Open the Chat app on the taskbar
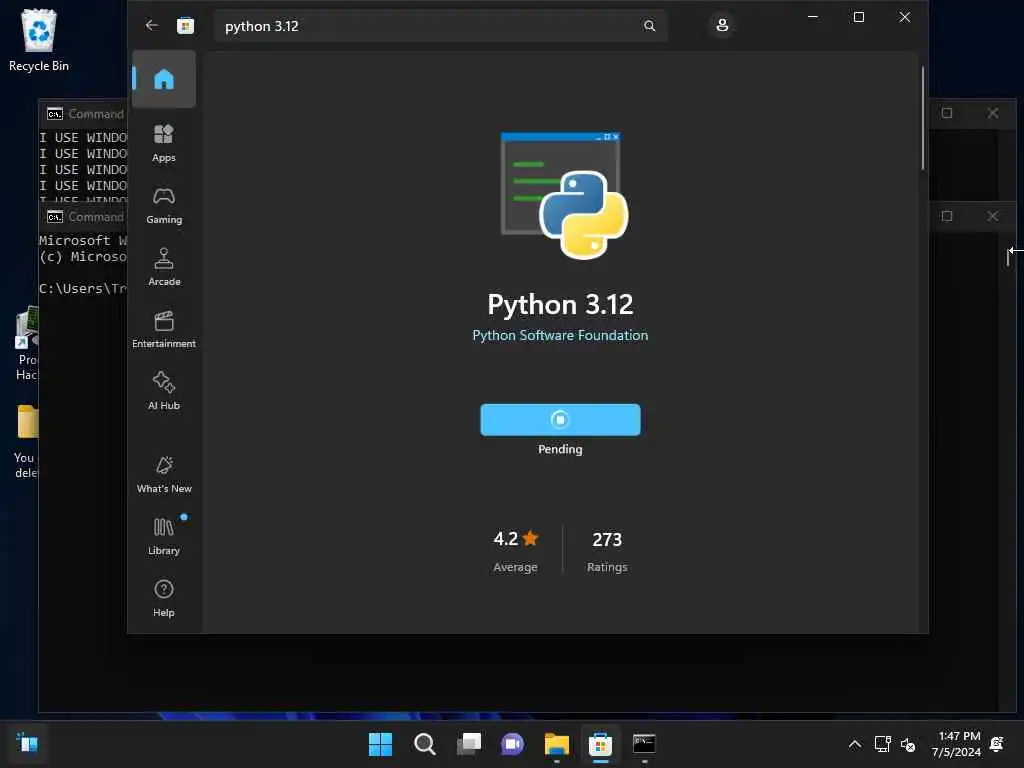The width and height of the screenshot is (1024, 768). point(513,744)
